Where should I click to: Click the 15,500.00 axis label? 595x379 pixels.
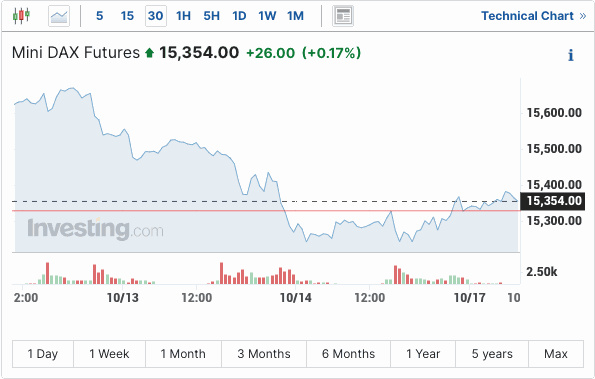[554, 149]
